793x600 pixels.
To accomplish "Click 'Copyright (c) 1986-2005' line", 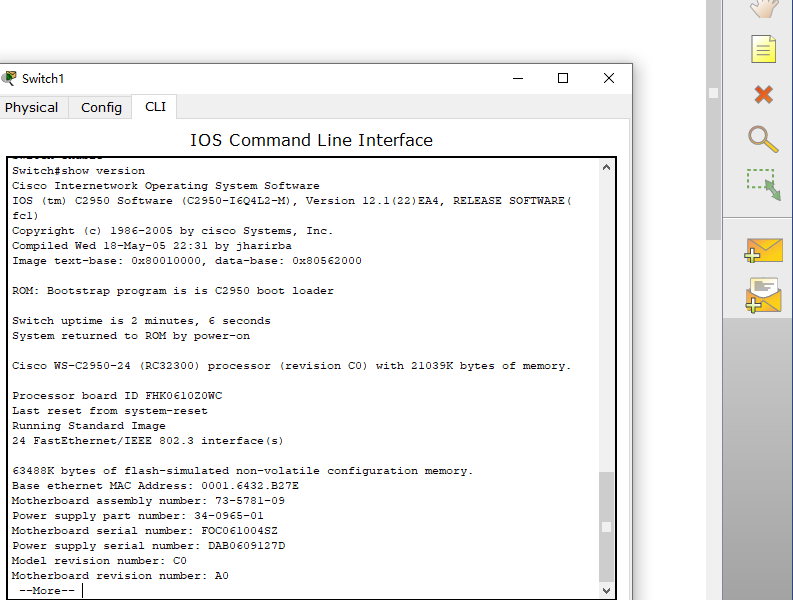I will (172, 231).
